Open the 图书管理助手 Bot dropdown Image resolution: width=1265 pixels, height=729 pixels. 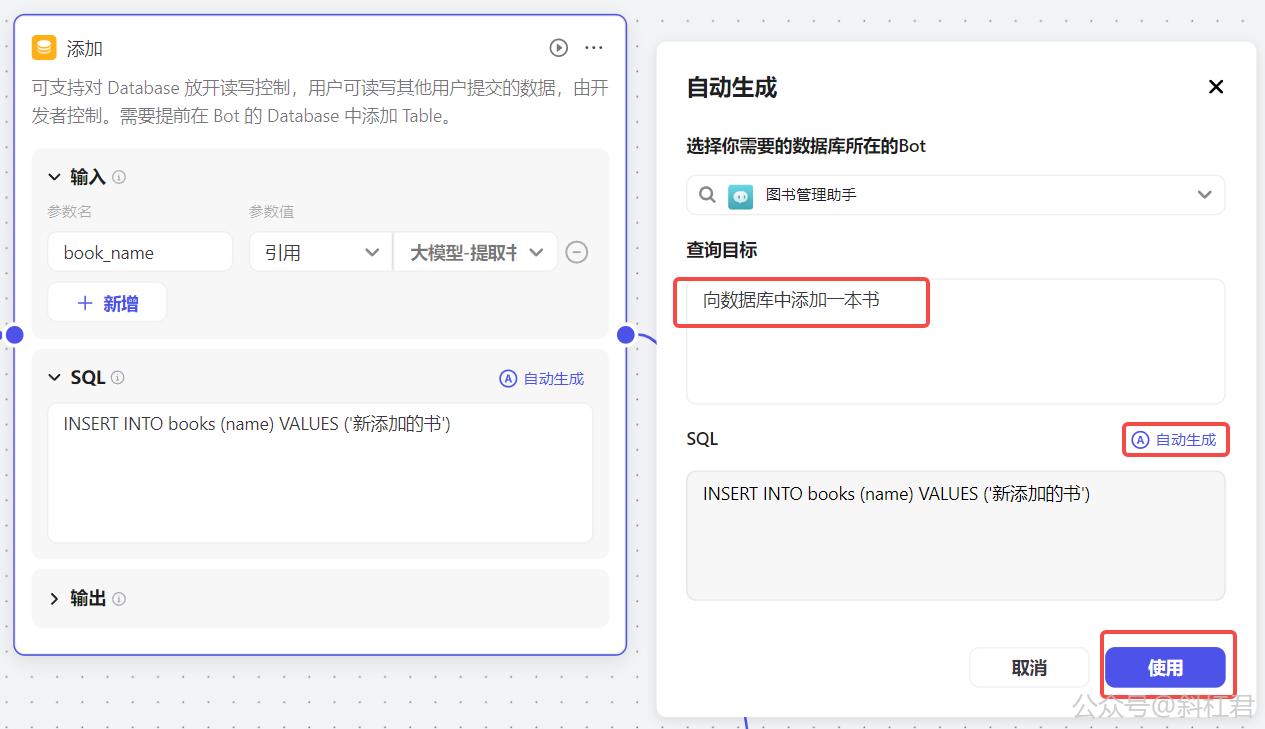click(956, 195)
